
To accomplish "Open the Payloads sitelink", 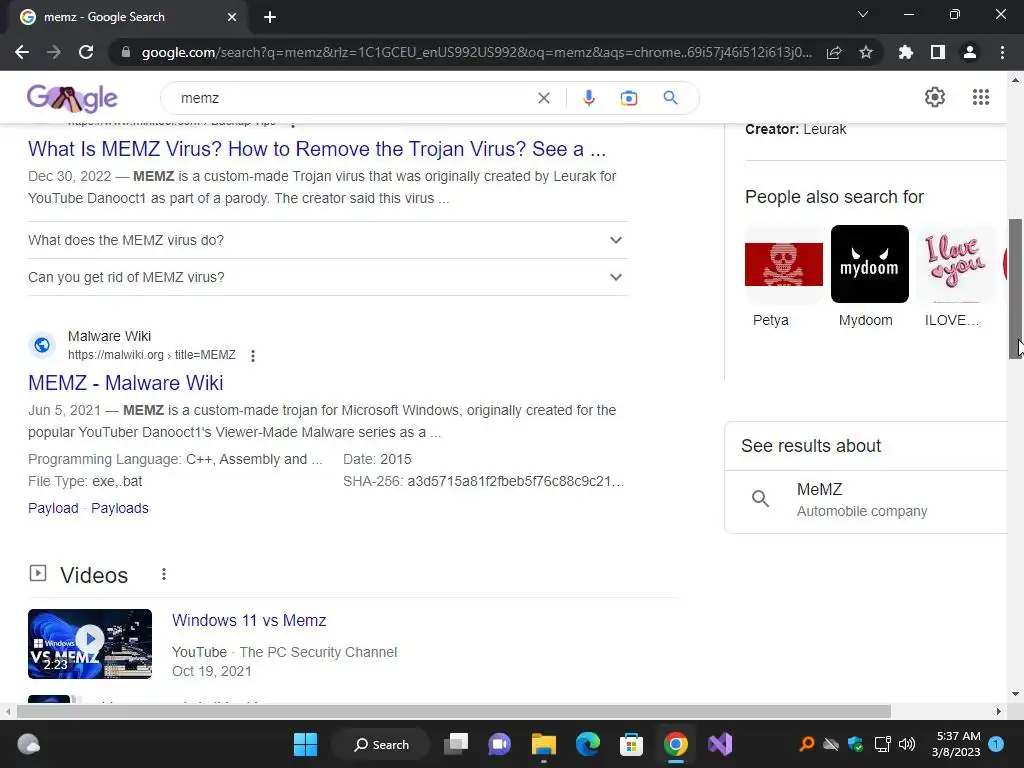I will coord(120,508).
